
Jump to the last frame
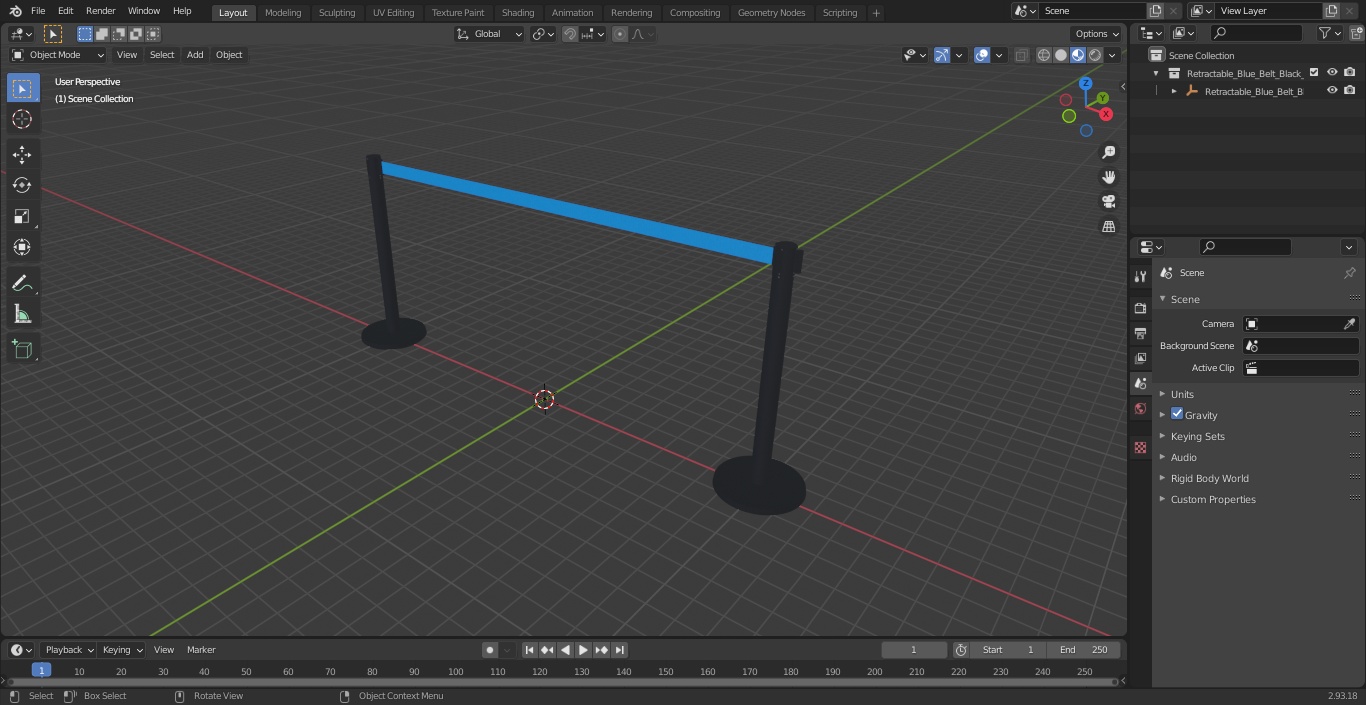click(619, 650)
